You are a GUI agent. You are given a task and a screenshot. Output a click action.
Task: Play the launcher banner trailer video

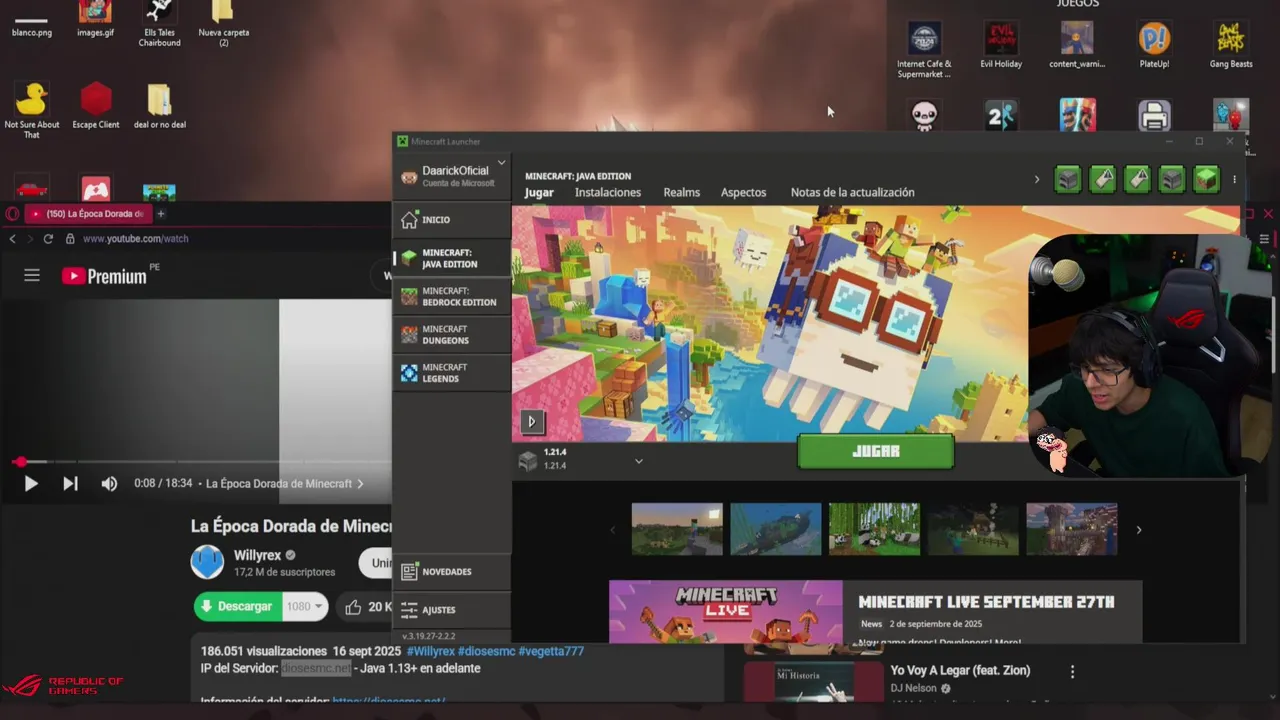click(531, 422)
